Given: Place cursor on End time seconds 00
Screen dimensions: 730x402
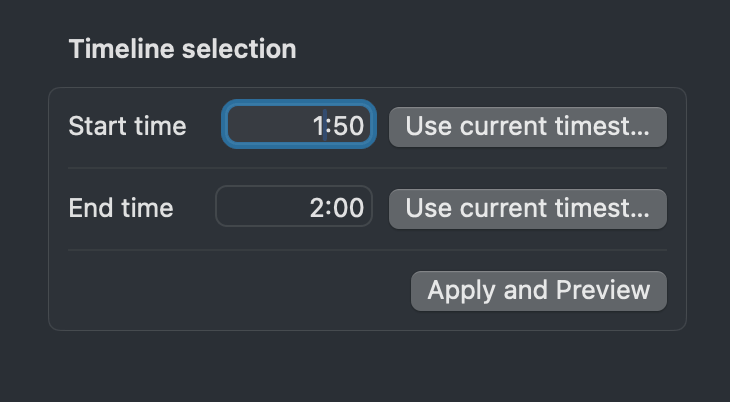Looking at the screenshot, I should tap(348, 208).
